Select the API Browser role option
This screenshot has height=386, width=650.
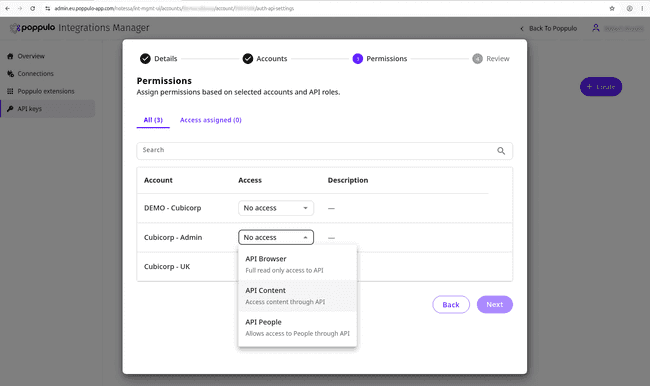coord(297,264)
